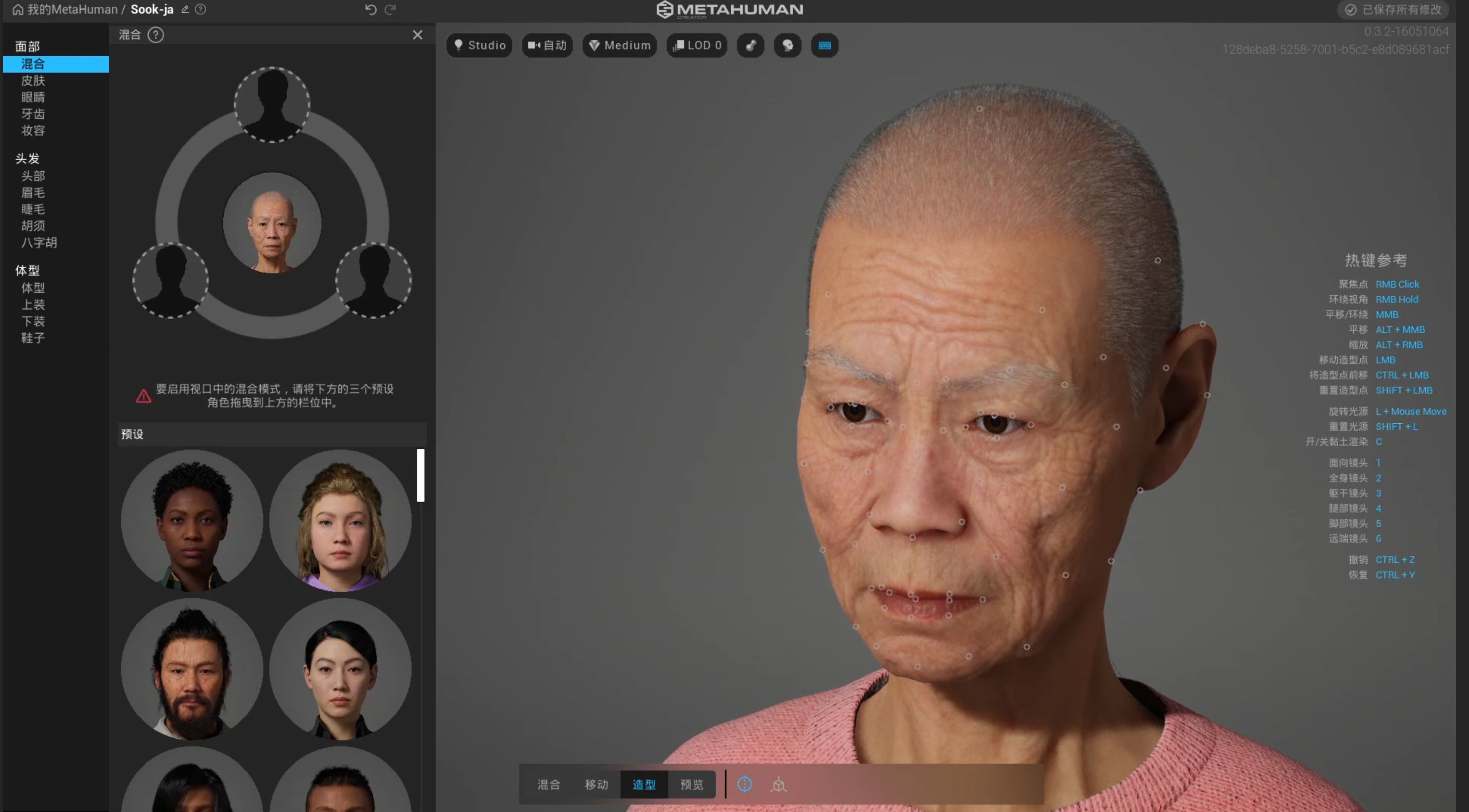1469x812 pixels.
Task: Pick the preset bearded man with topknot
Action: tap(192, 669)
